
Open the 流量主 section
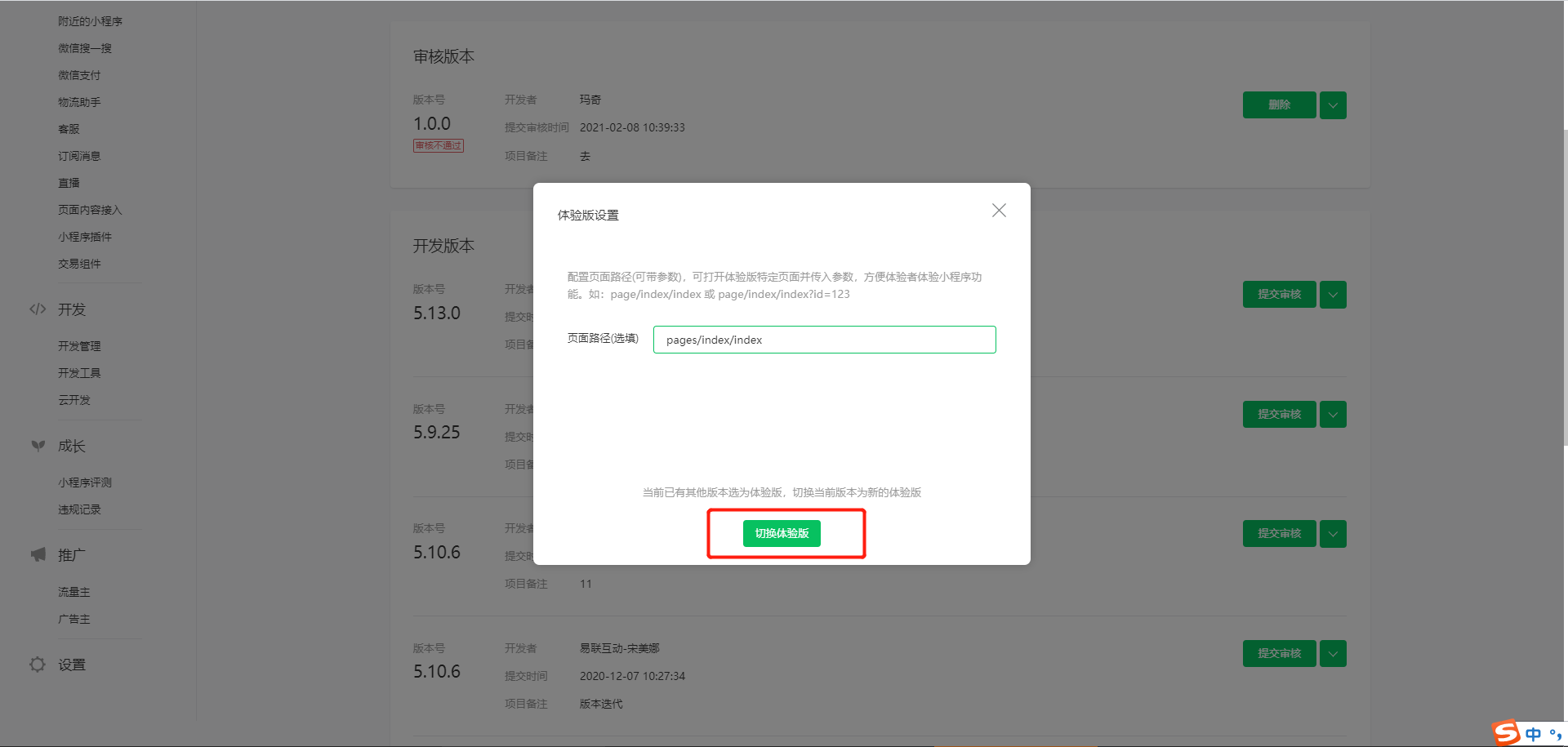(x=74, y=591)
